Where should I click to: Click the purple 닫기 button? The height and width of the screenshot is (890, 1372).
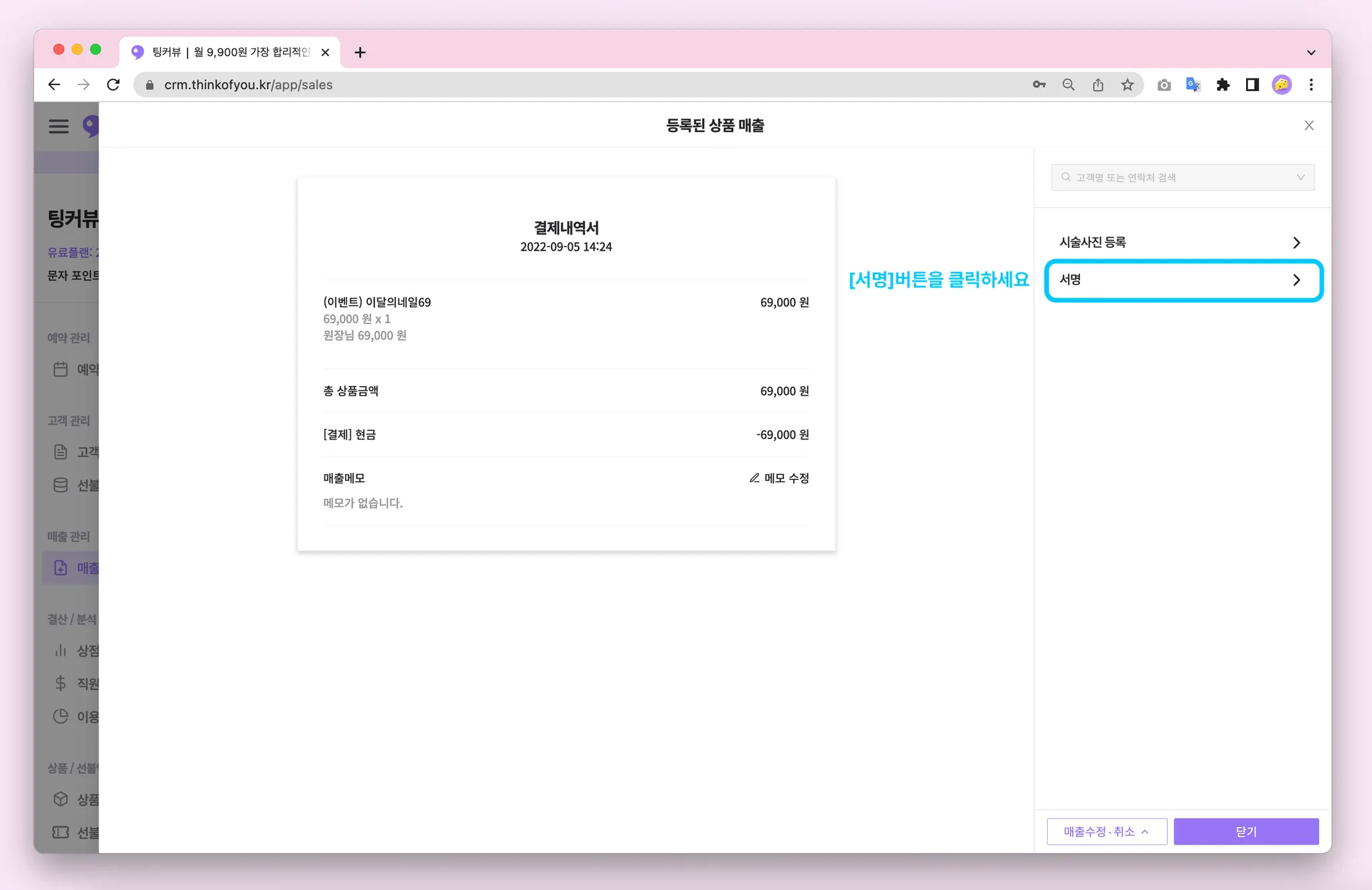(x=1246, y=832)
